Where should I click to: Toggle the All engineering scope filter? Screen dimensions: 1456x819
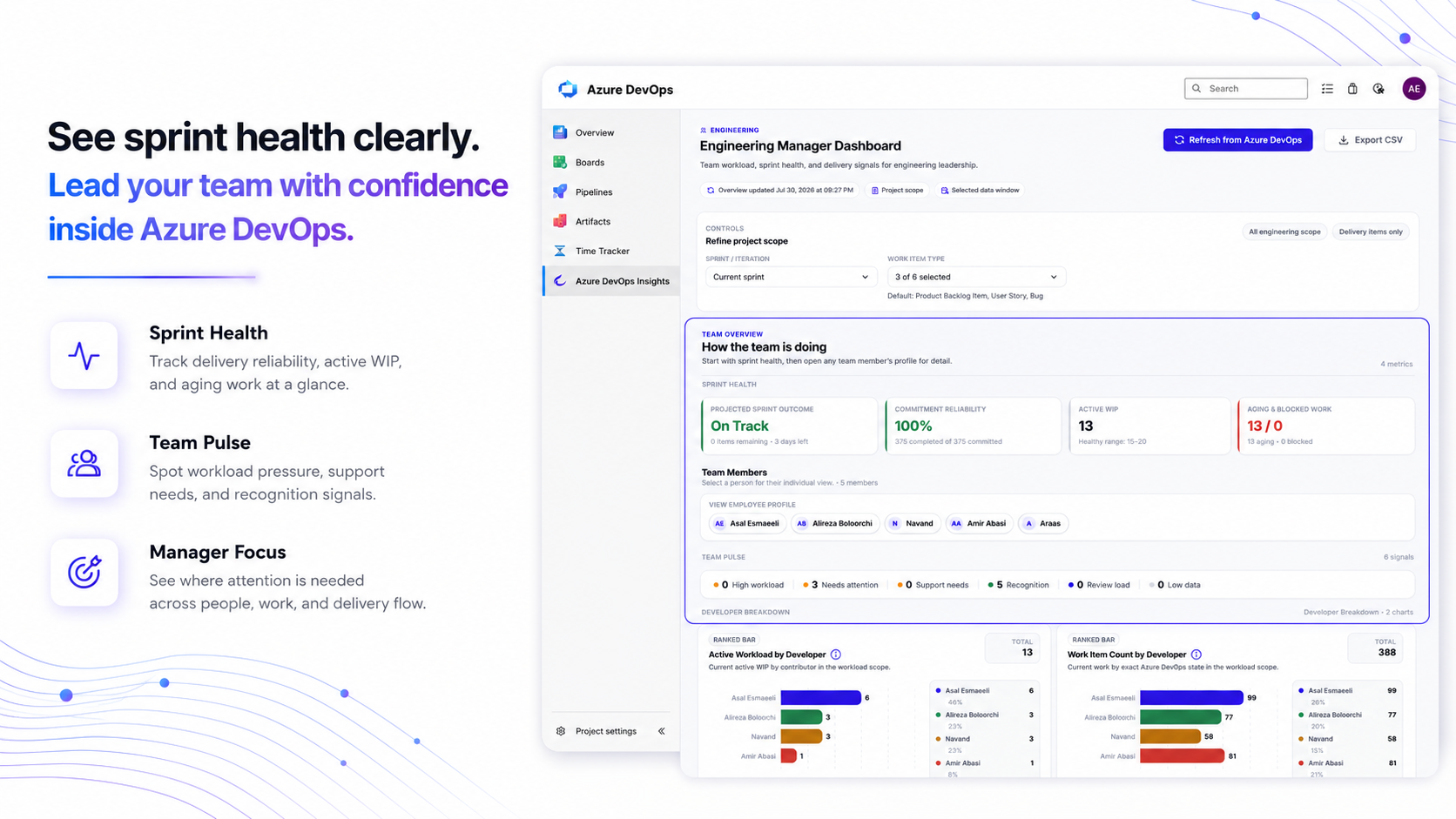click(1284, 232)
